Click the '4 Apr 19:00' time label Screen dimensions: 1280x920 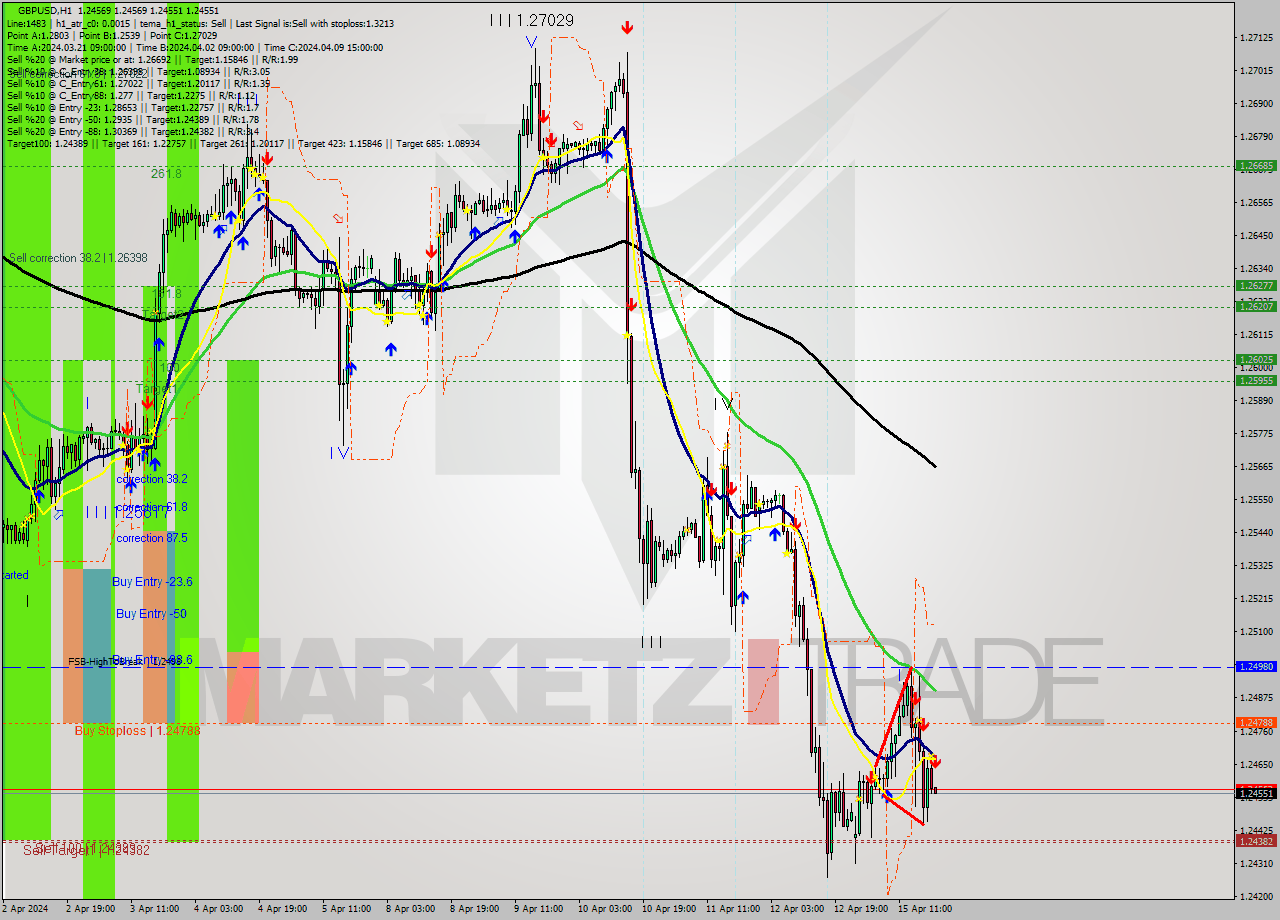tap(282, 909)
